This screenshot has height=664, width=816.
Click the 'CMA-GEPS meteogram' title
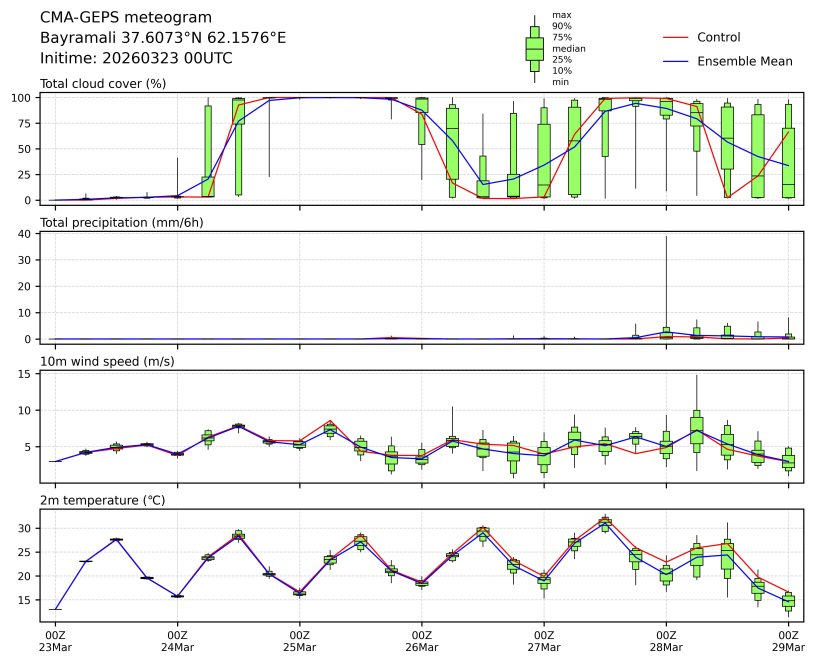[x=126, y=18]
